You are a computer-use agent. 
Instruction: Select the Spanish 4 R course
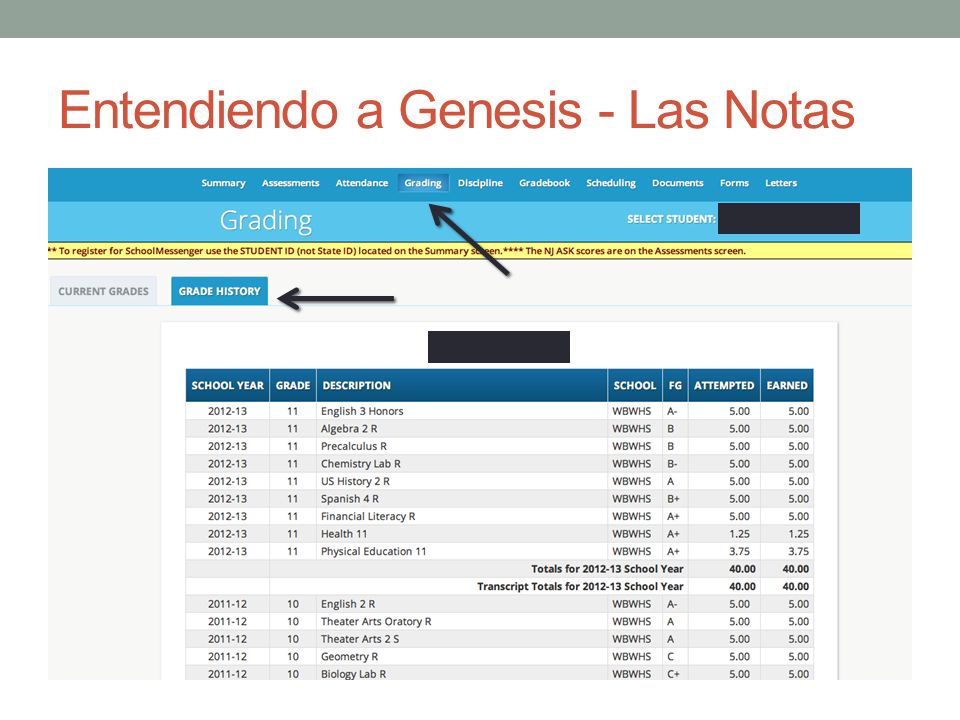(500, 499)
